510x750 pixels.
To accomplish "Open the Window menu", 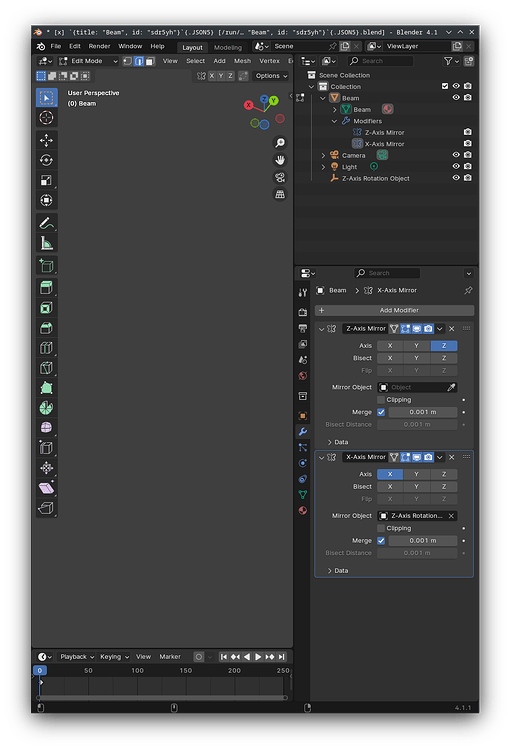I will click(130, 46).
